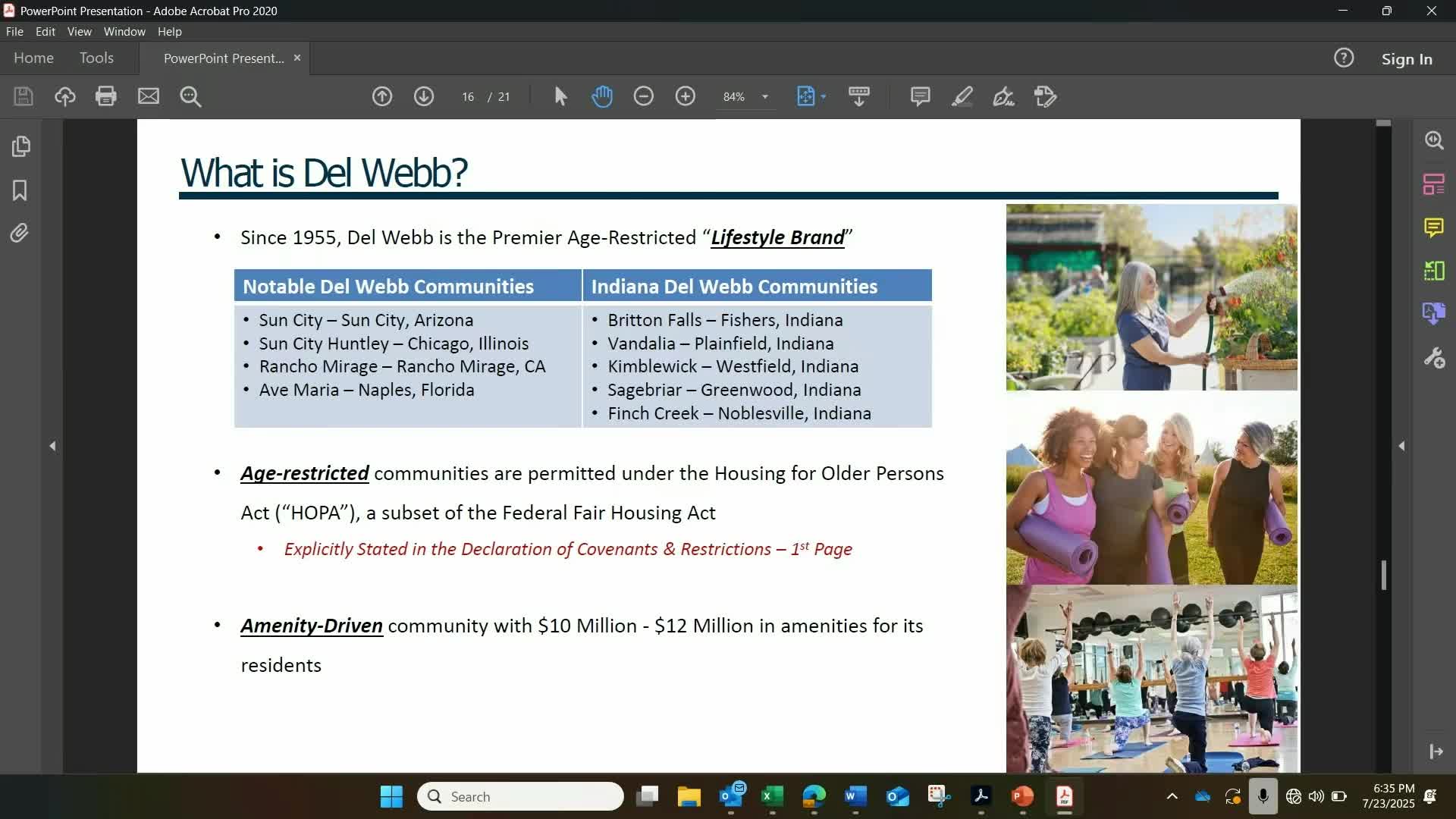Open Page Thumbnails panel icon
This screenshot has width=1456, height=819.
[x=20, y=146]
